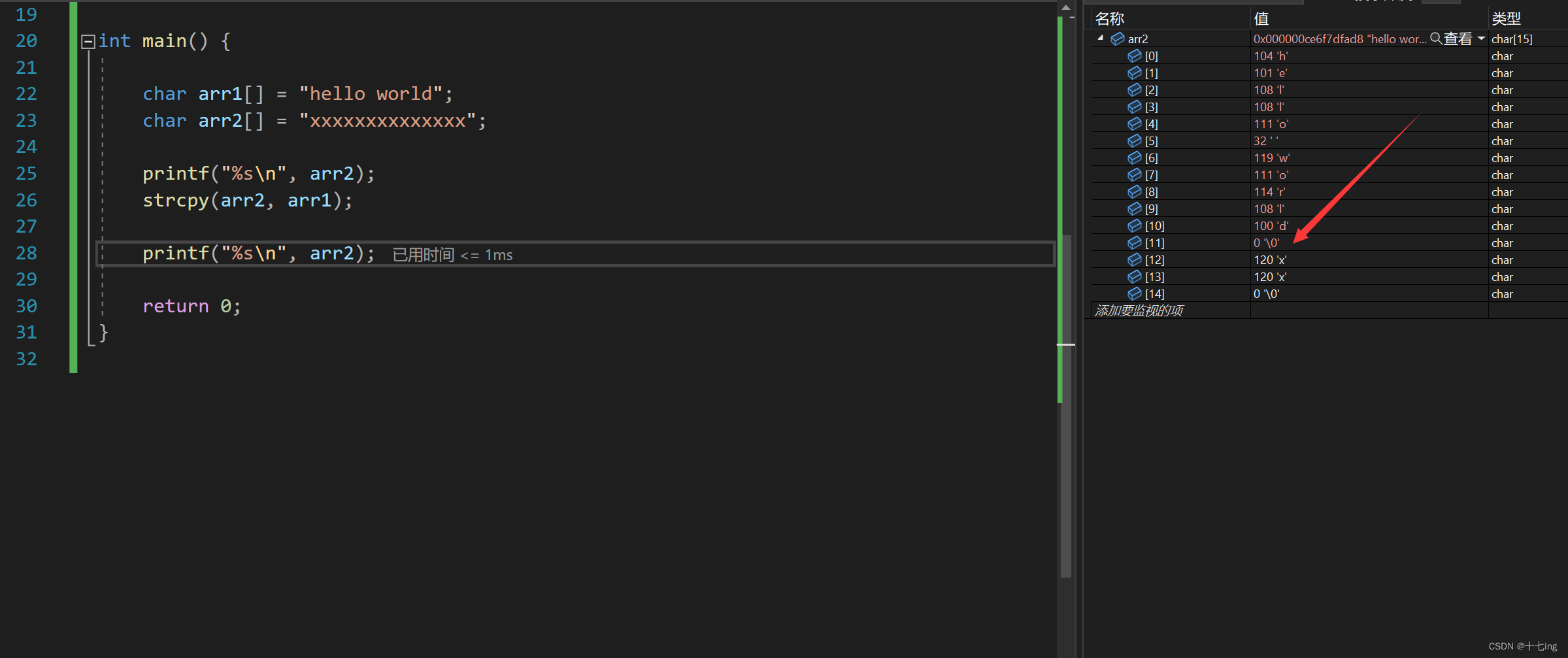The height and width of the screenshot is (658, 1568).
Task: Click the 已用时间 <= 1ms PerfTip
Action: click(x=452, y=255)
